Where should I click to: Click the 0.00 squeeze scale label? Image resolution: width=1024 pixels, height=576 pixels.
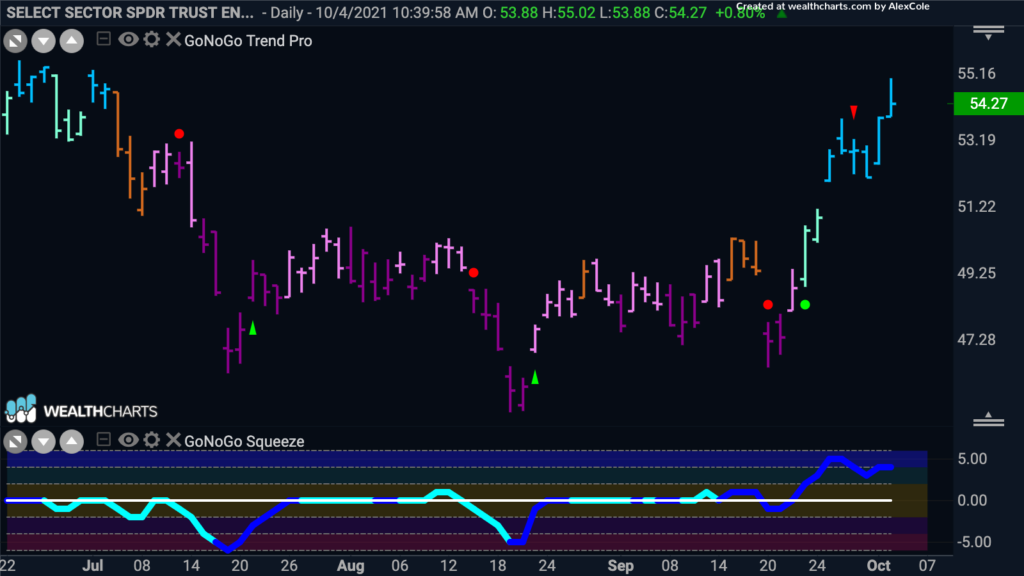(x=972, y=501)
